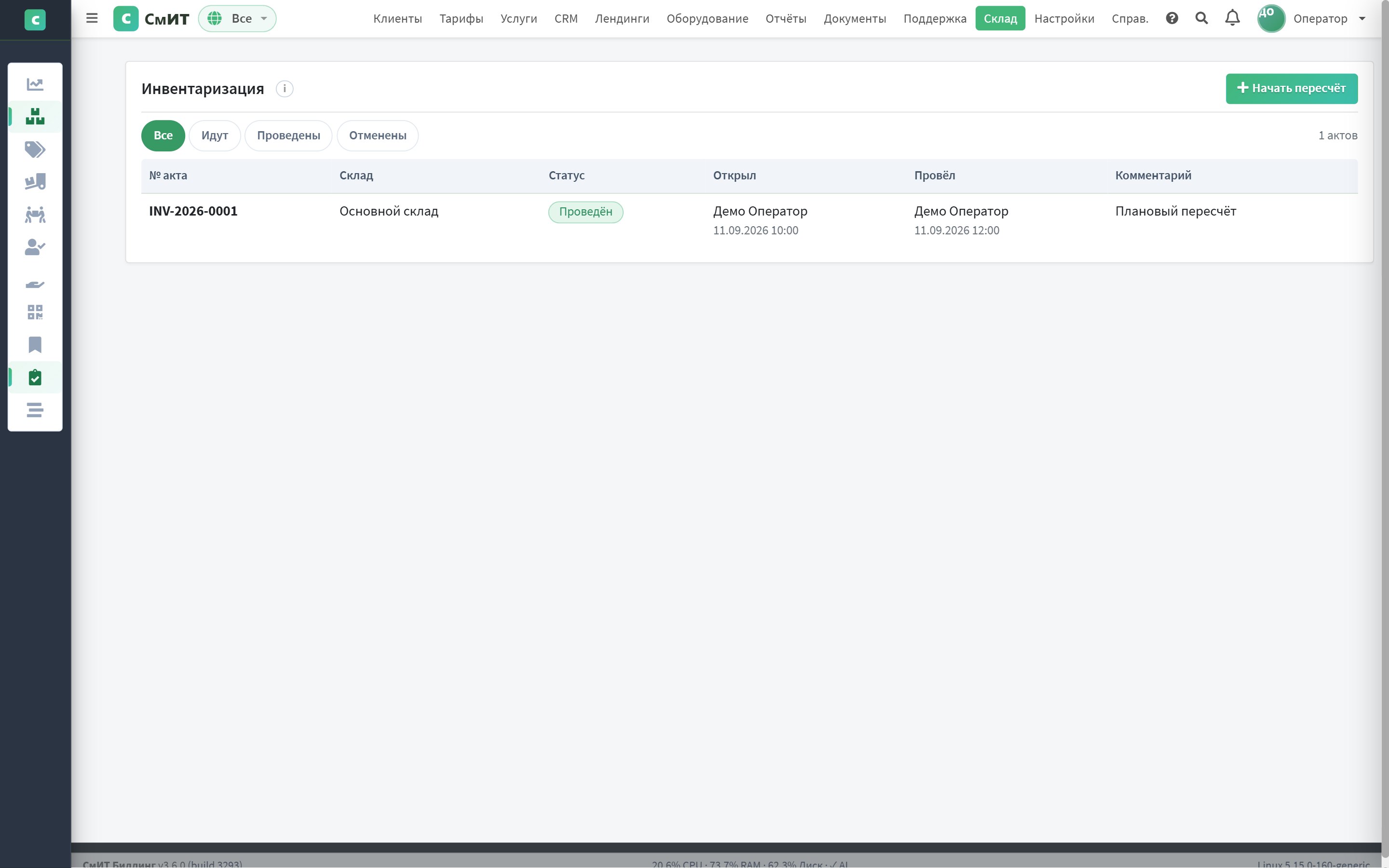The image size is (1389, 868).
Task: Expand the Все globe region dropdown
Action: tap(237, 18)
